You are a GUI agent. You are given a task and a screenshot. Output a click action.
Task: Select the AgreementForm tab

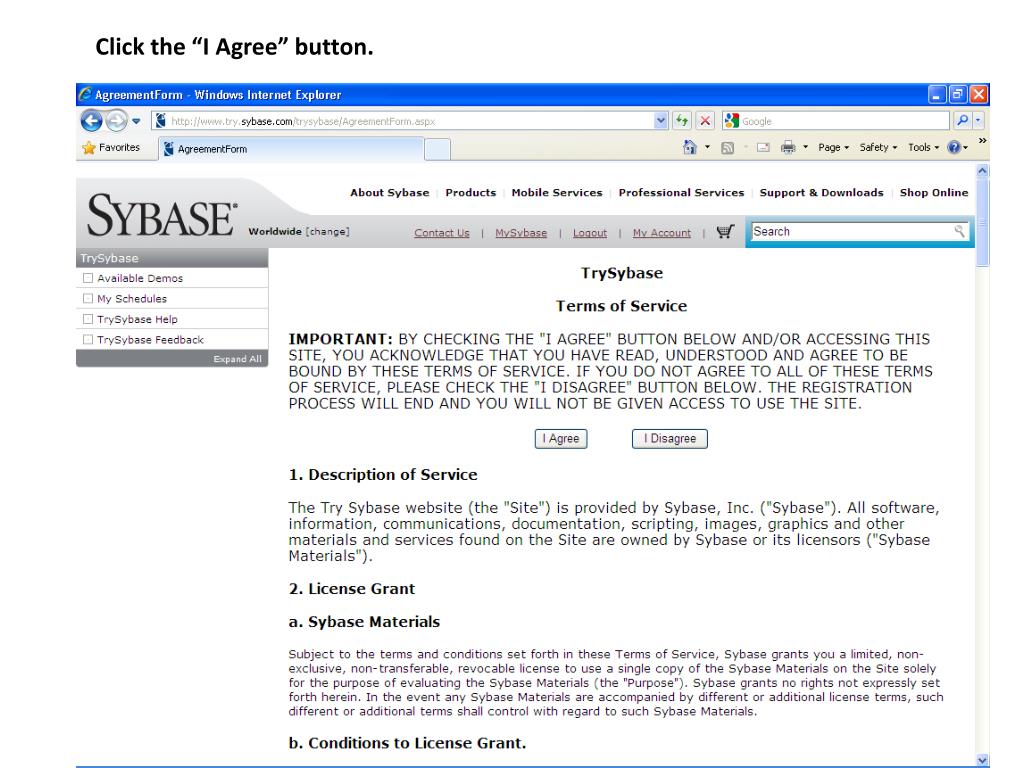pos(291,149)
